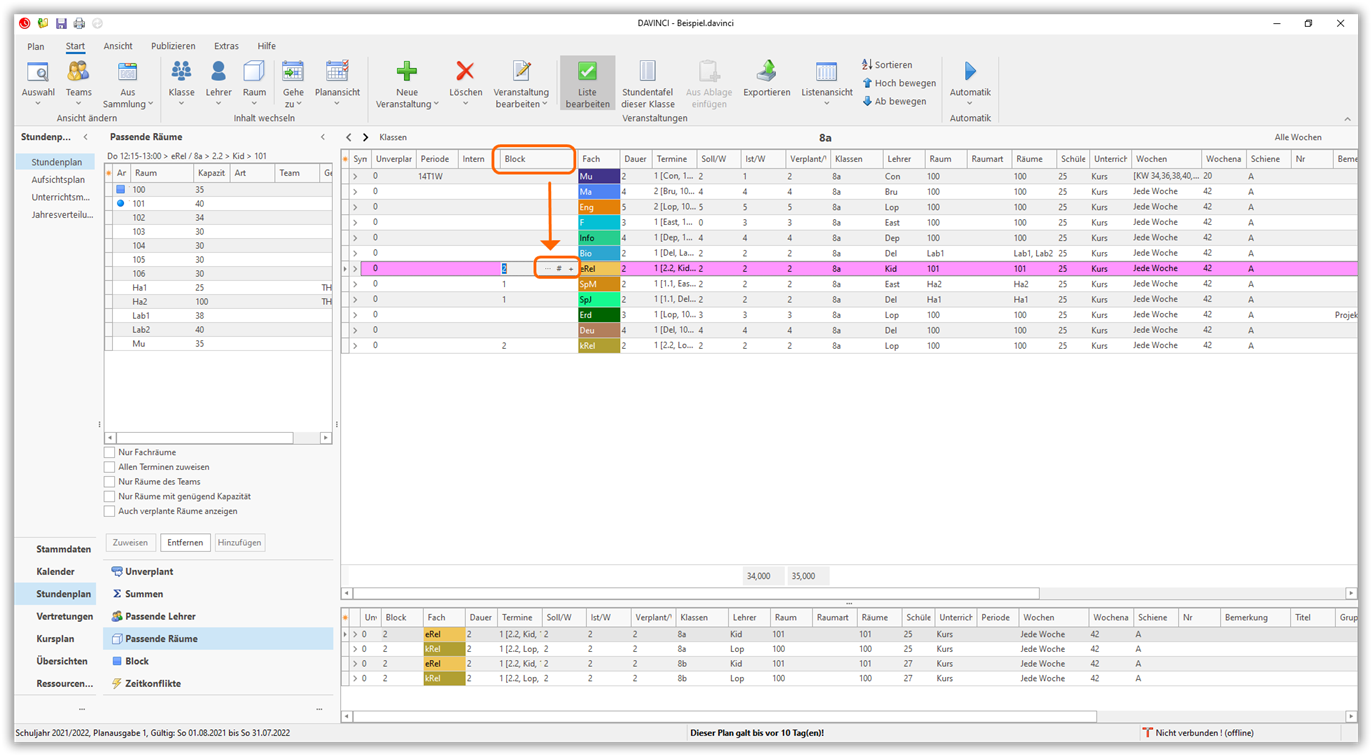The width and height of the screenshot is (1372, 756).
Task: Open the Publizieren ribbon tab
Action: (x=173, y=46)
